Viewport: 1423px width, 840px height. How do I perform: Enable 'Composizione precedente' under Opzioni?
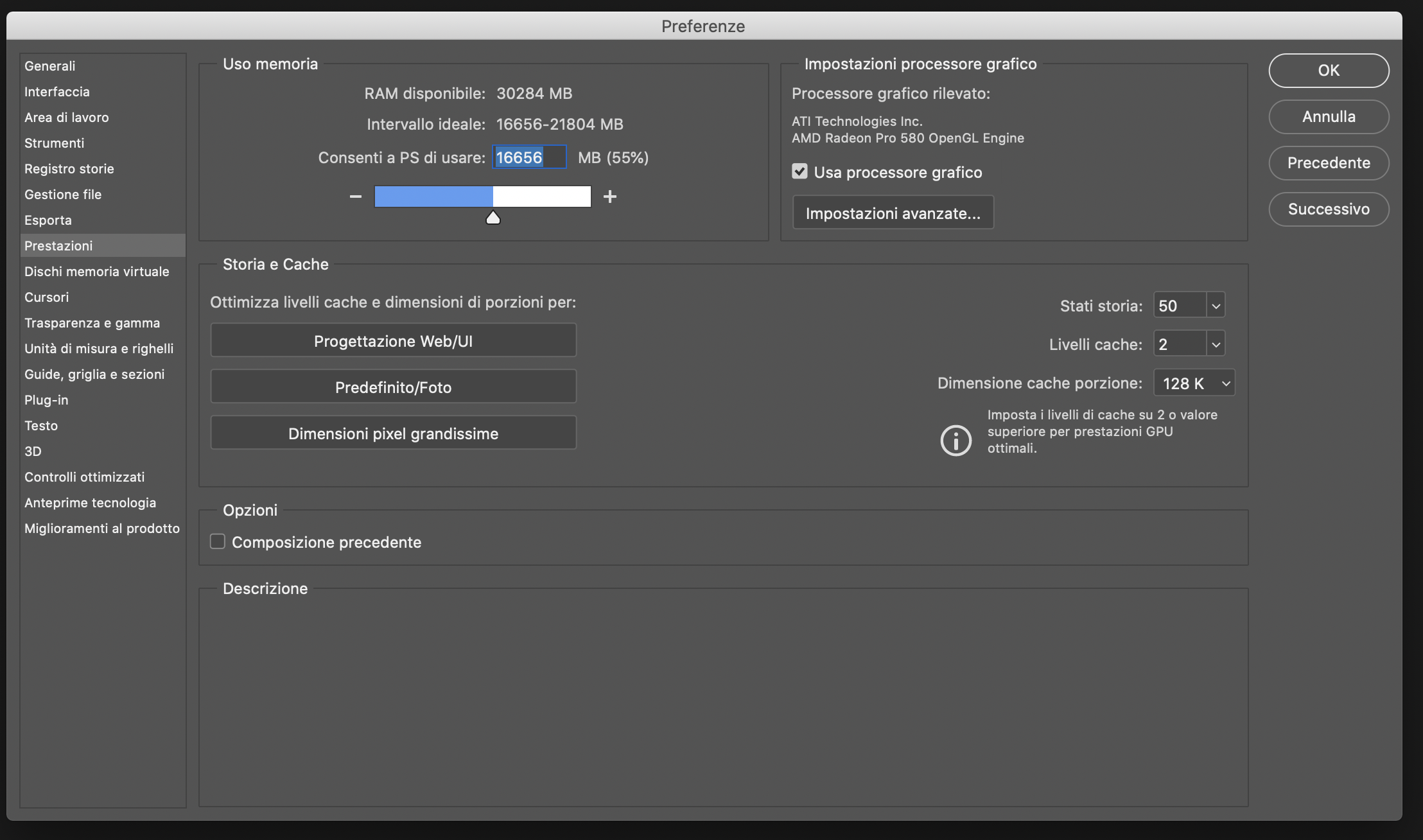(218, 541)
